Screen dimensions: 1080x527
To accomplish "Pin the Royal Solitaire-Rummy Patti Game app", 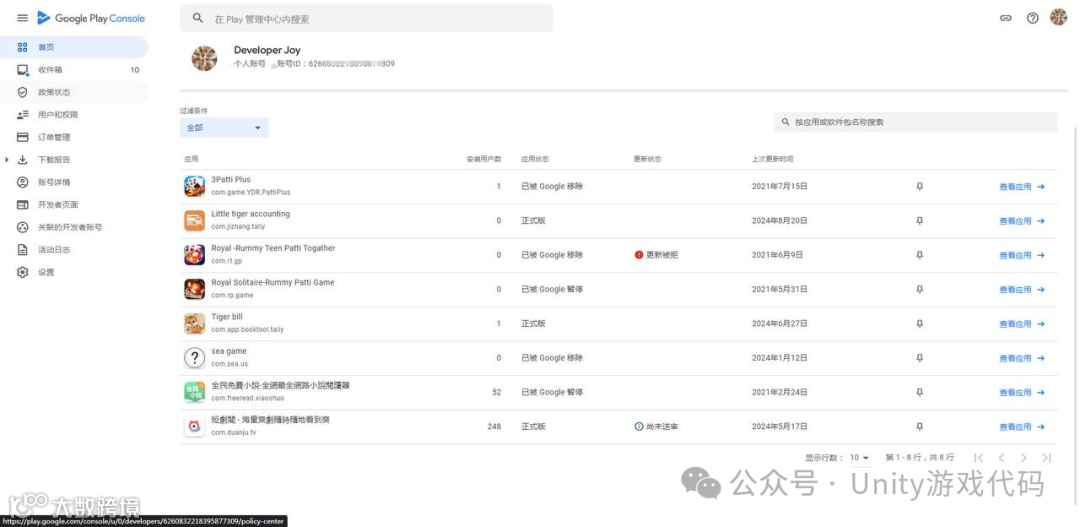I will pos(920,289).
